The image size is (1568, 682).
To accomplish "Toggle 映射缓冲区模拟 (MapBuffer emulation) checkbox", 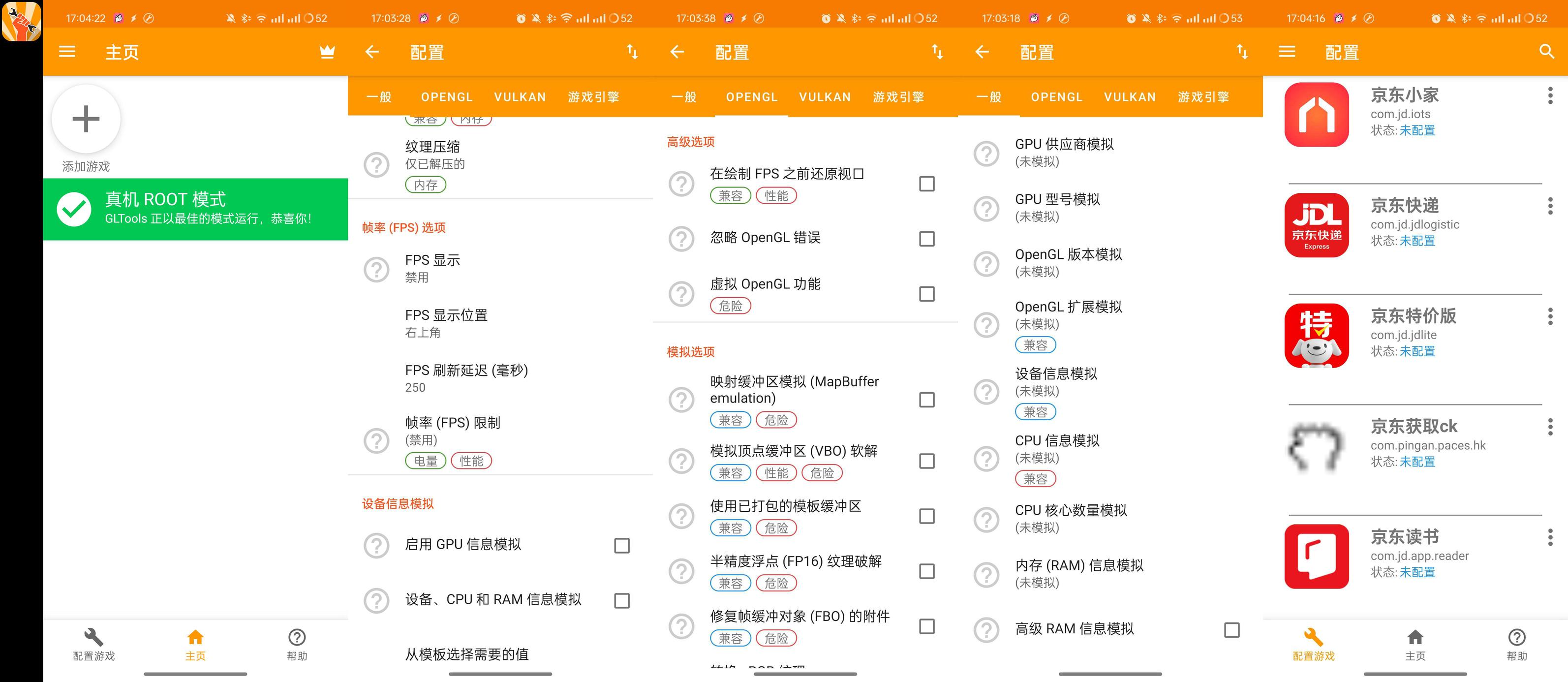I will (926, 400).
